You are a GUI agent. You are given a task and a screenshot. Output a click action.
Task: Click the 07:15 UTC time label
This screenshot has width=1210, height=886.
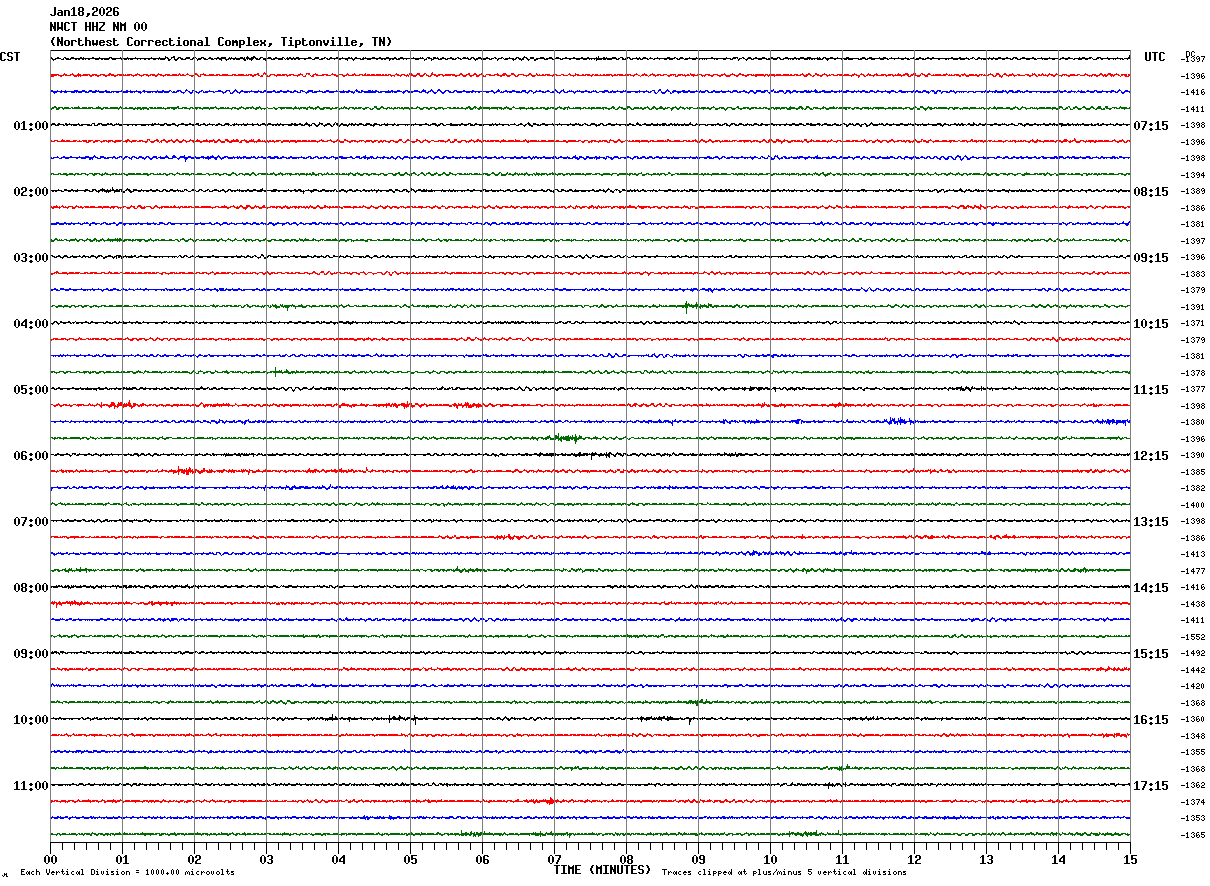(1151, 126)
